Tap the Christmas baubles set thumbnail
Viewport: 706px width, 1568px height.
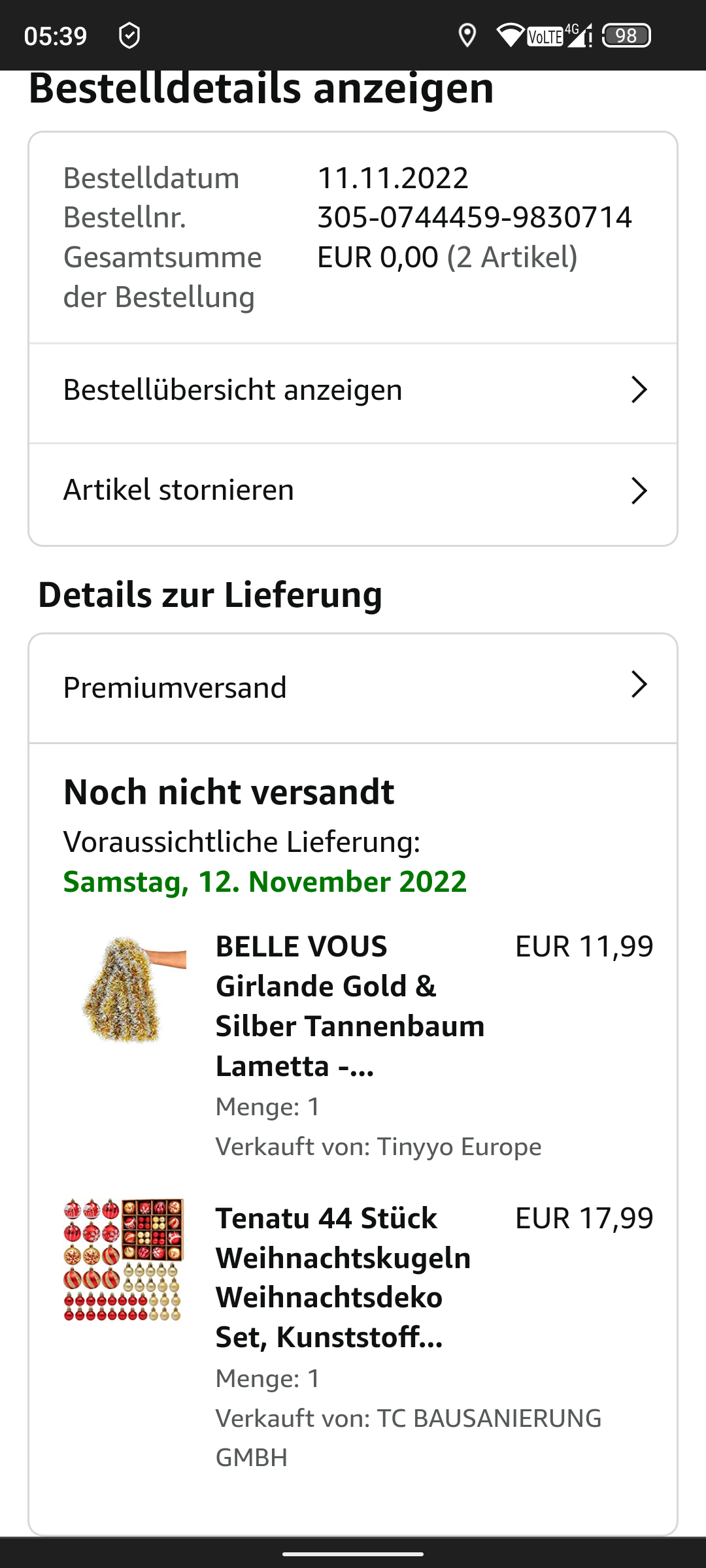(x=124, y=1260)
